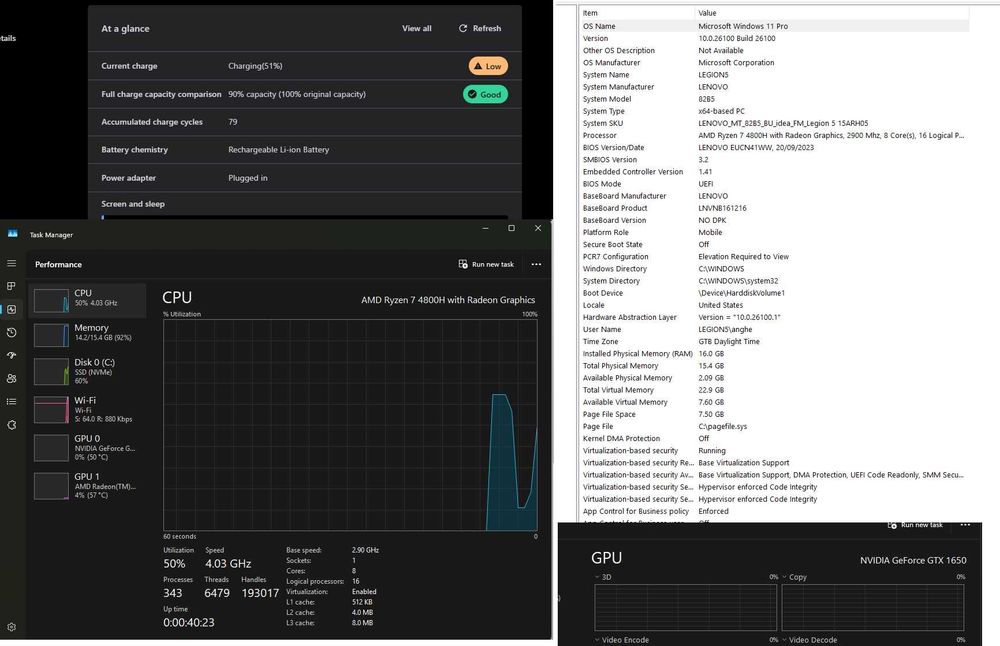
Task: Open Task Manager hamburger navigation menu
Action: tap(11, 263)
